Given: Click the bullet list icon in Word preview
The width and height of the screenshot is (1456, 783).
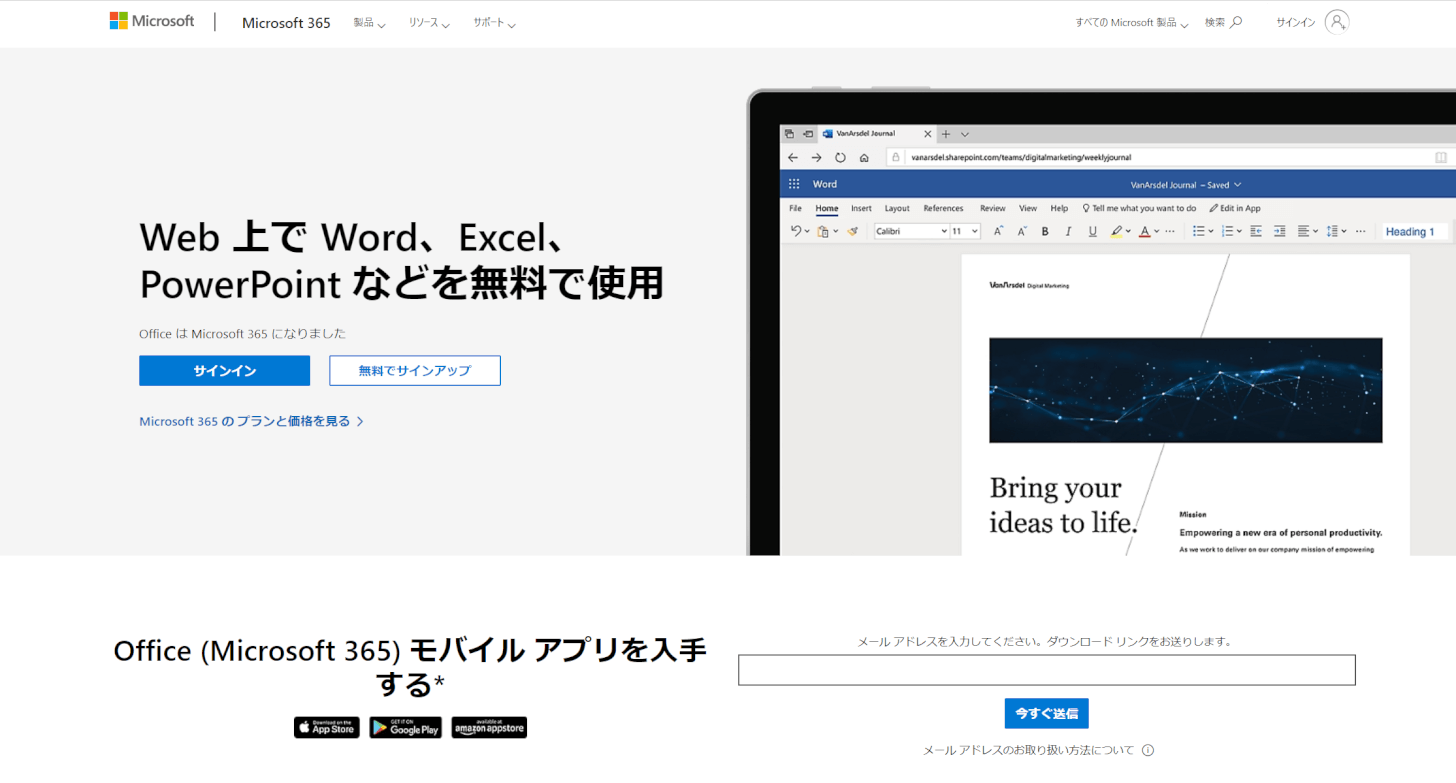Looking at the screenshot, I should click(x=1198, y=231).
